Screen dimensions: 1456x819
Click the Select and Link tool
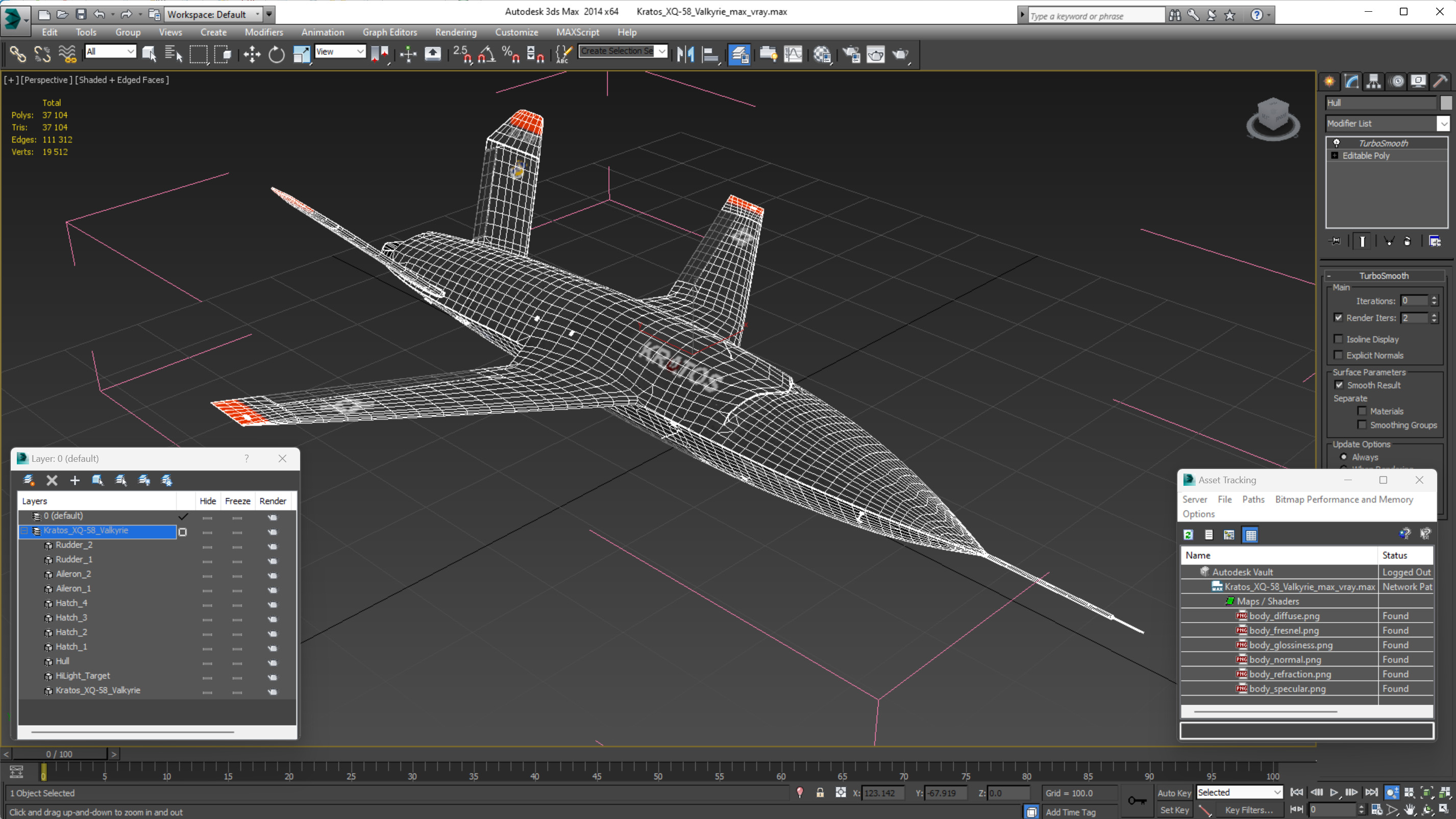pyautogui.click(x=17, y=55)
